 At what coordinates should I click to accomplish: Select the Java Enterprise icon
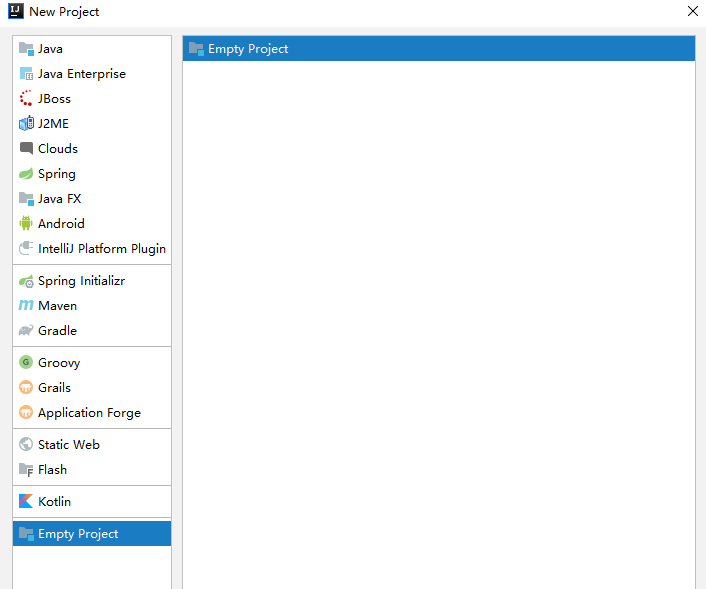point(26,74)
